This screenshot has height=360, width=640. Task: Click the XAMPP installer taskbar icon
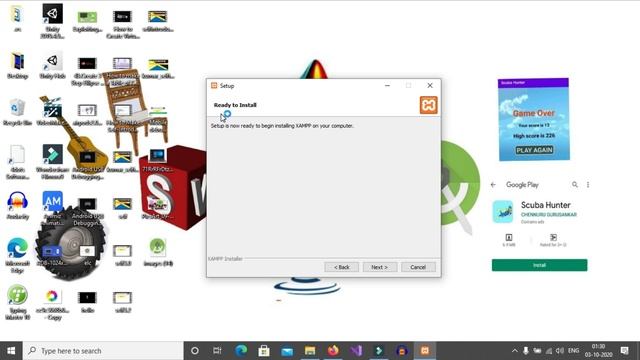pyautogui.click(x=425, y=351)
